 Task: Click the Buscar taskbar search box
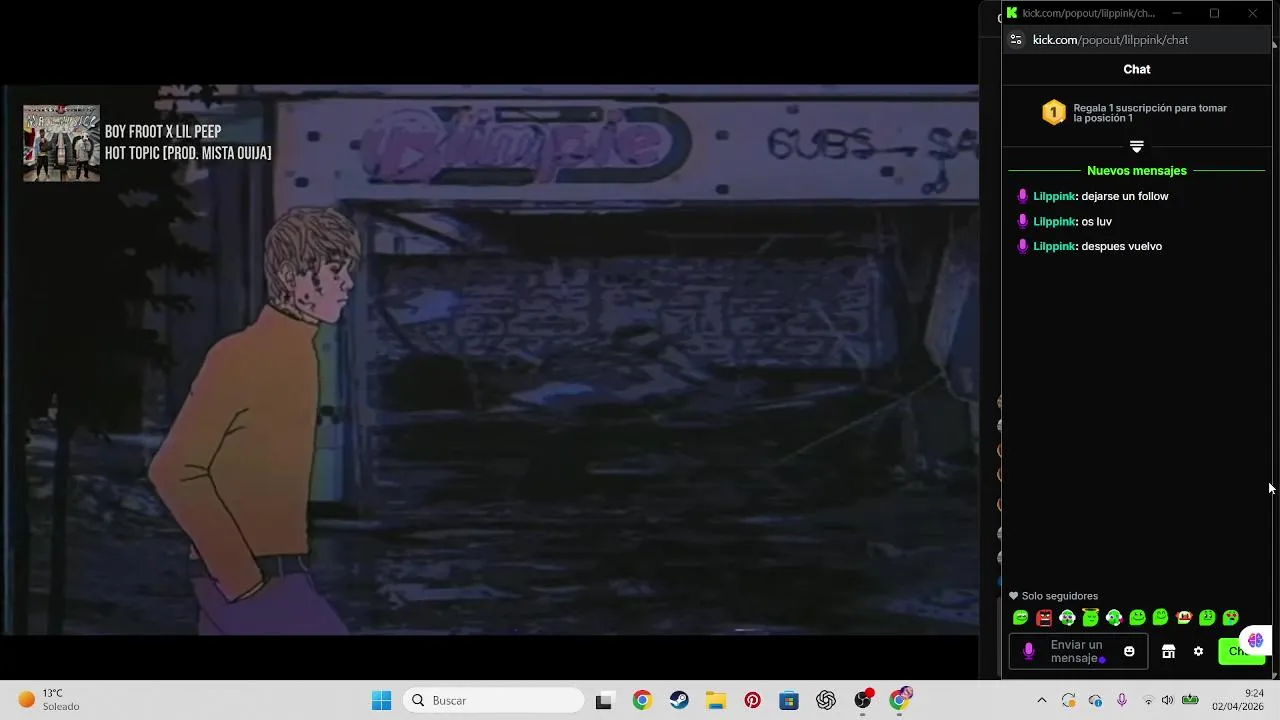click(x=493, y=700)
